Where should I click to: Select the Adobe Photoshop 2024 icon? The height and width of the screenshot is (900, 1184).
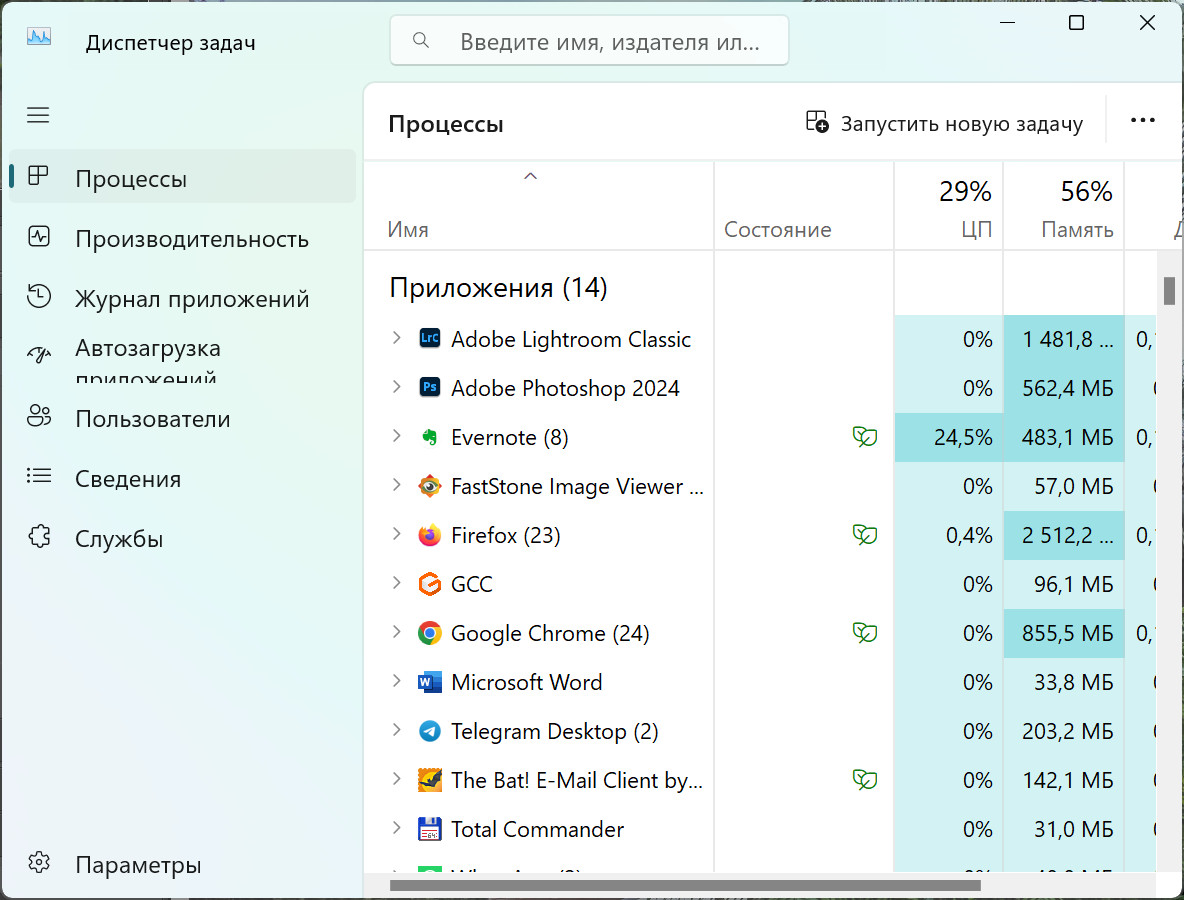click(x=430, y=388)
